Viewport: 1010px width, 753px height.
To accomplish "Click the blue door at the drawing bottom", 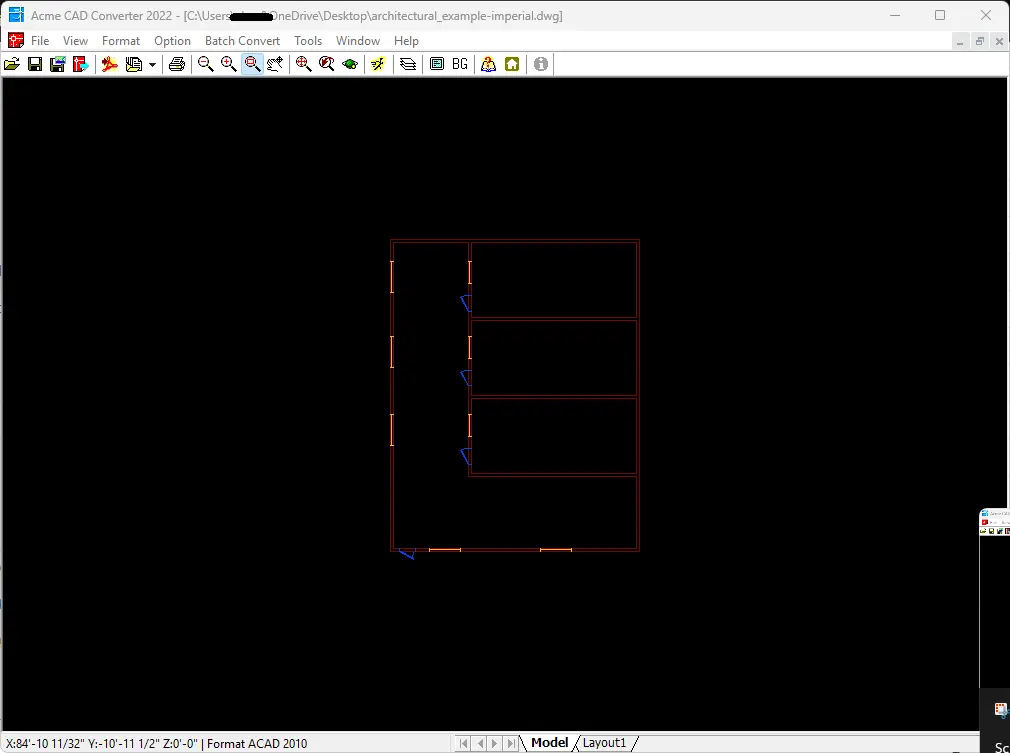I will coord(407,553).
